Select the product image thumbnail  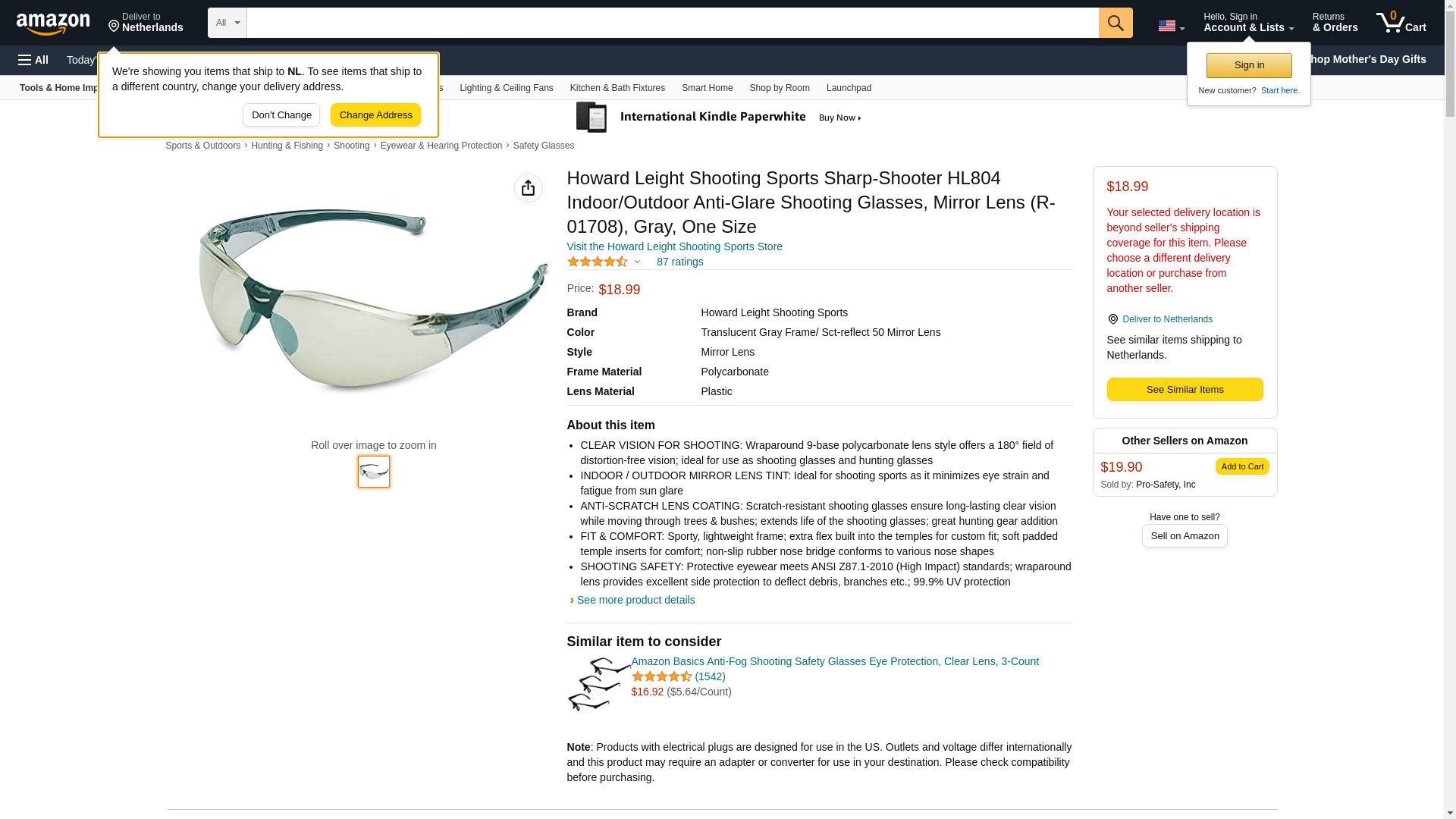click(x=374, y=472)
